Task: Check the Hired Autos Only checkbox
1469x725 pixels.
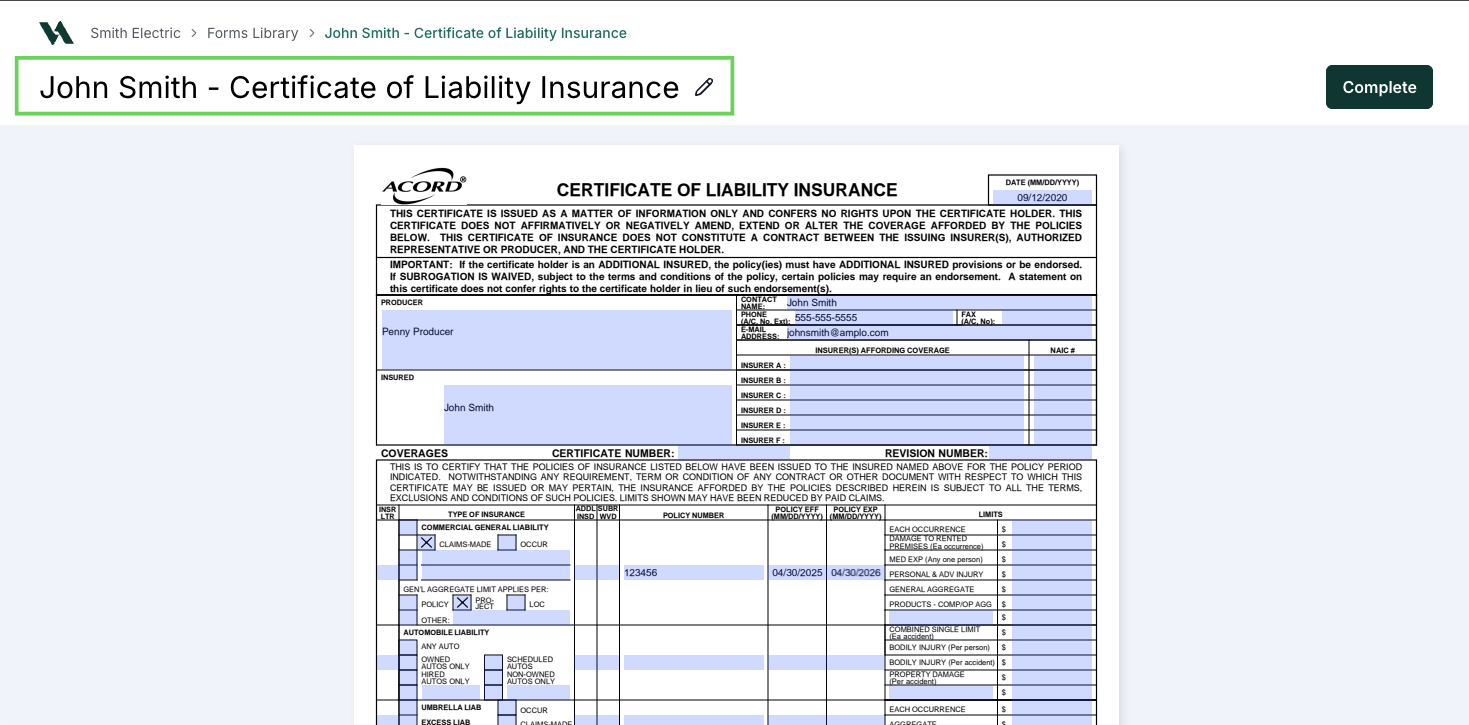Action: (408, 677)
